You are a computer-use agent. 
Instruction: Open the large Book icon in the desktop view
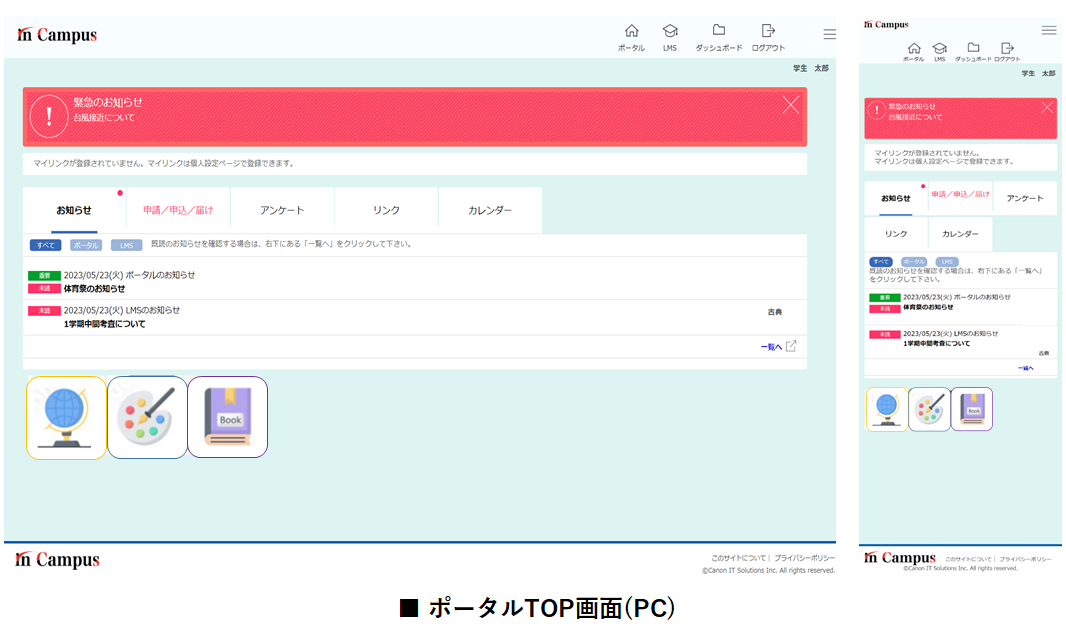pos(228,418)
